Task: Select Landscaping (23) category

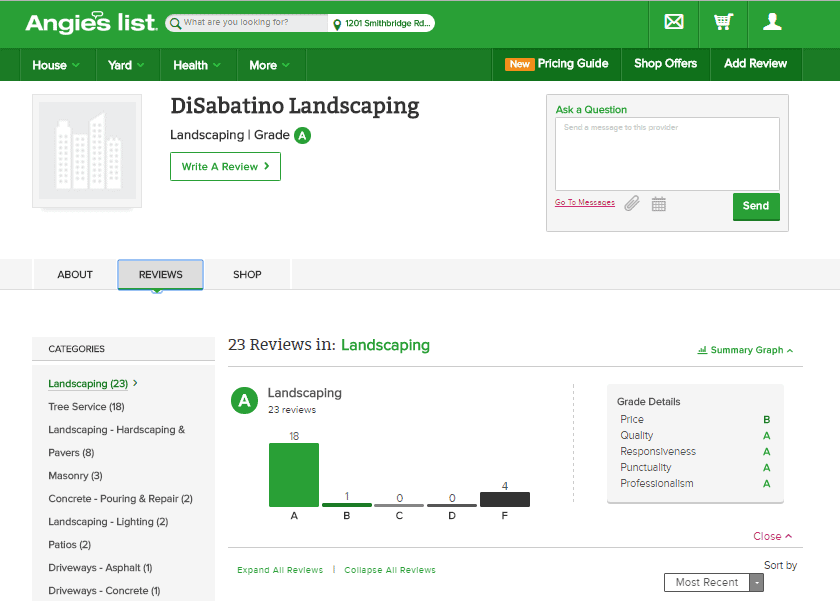Action: click(x=88, y=384)
